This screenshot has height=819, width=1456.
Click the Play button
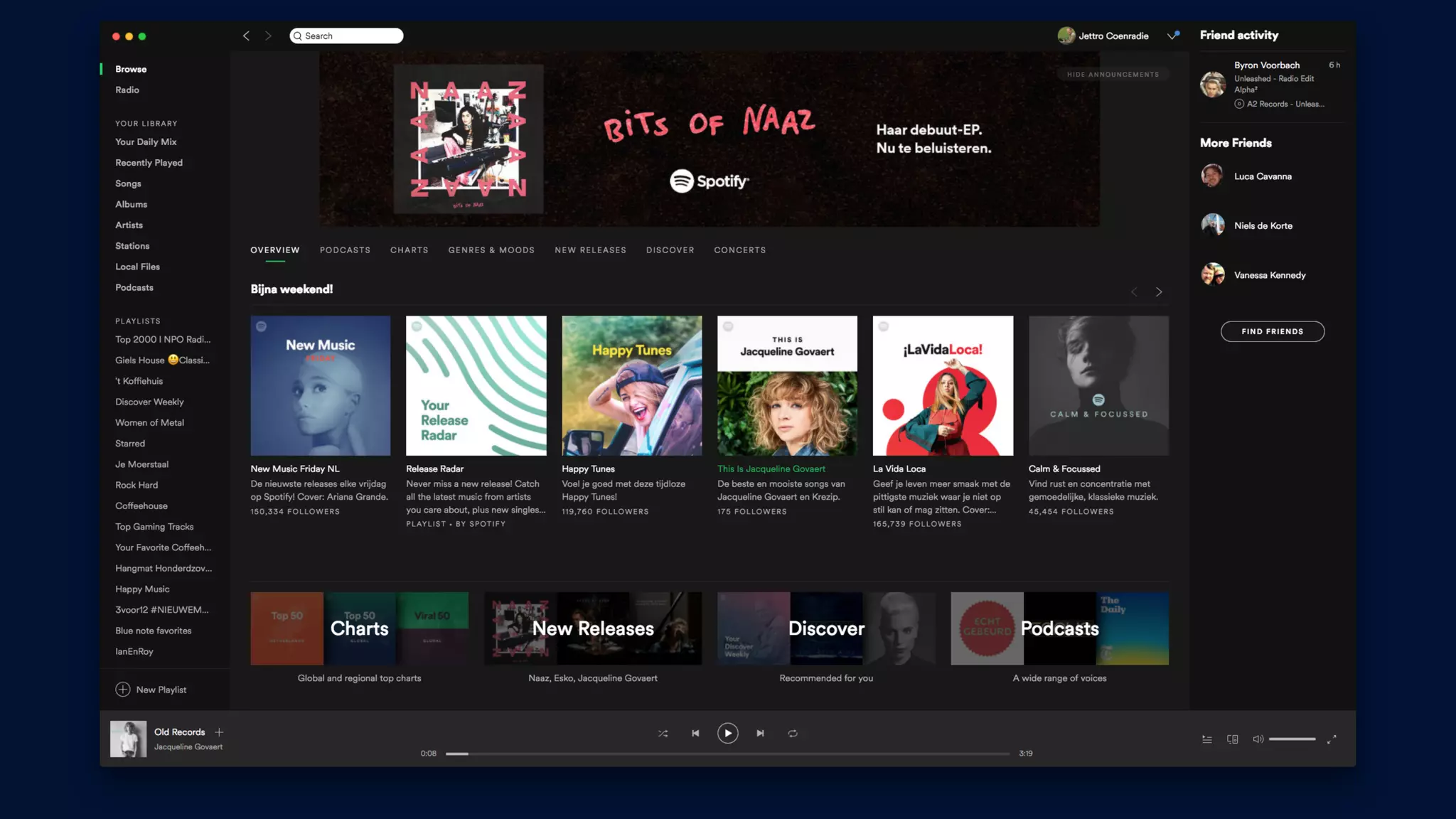click(x=727, y=733)
